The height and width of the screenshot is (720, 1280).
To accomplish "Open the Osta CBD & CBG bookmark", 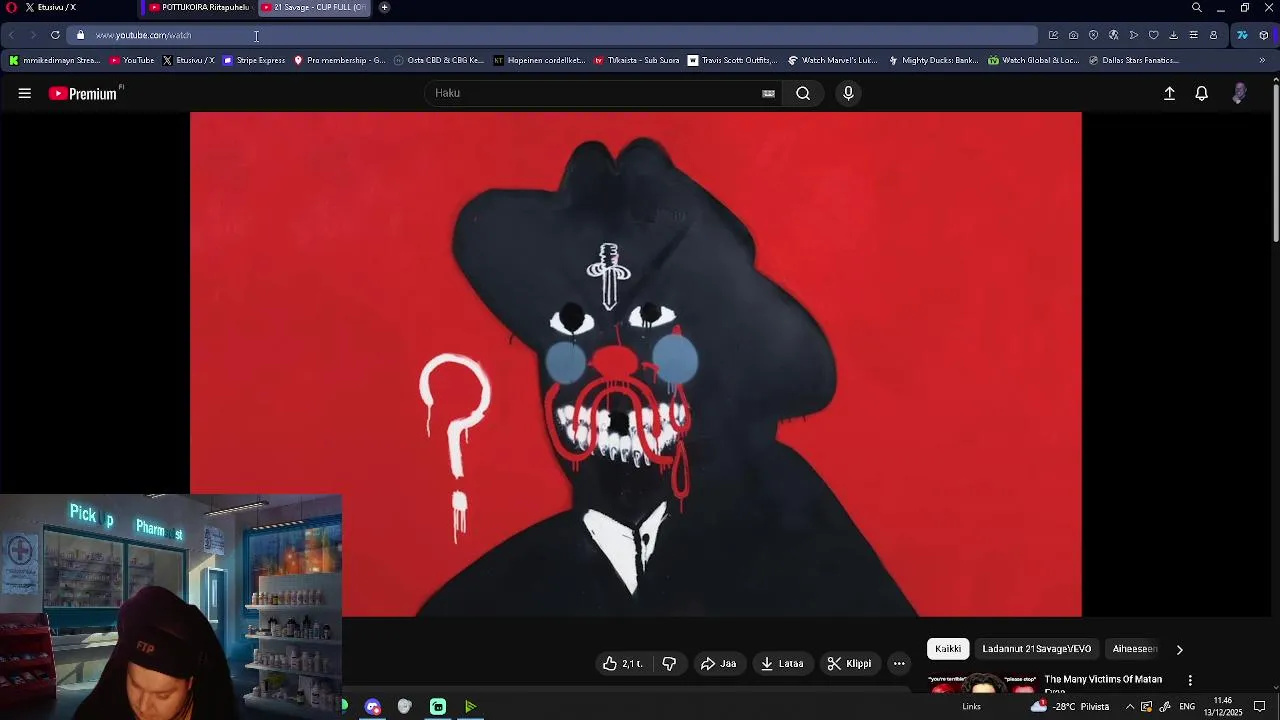I will tap(439, 60).
